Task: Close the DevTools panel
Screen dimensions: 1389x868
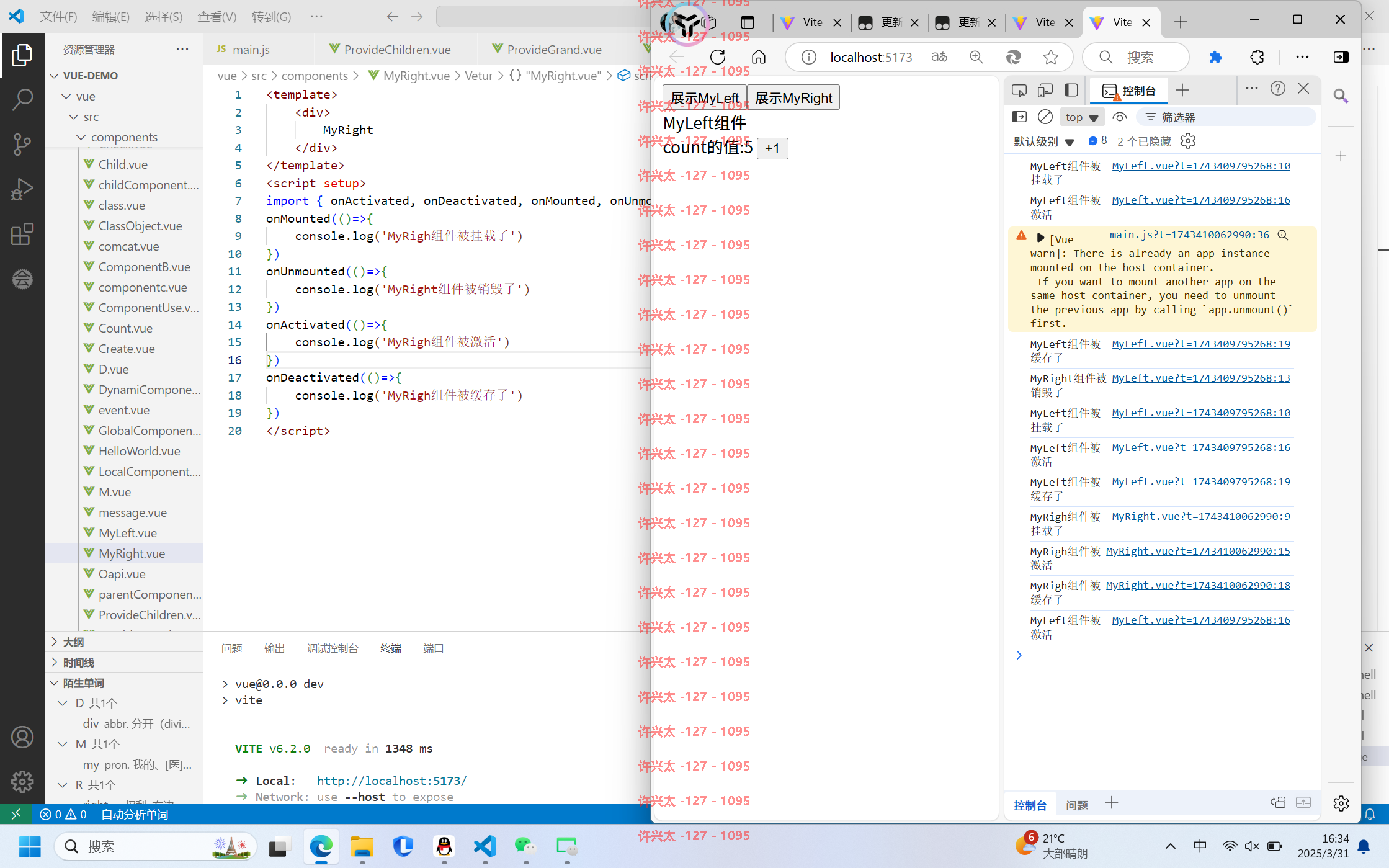Action: tap(1303, 89)
